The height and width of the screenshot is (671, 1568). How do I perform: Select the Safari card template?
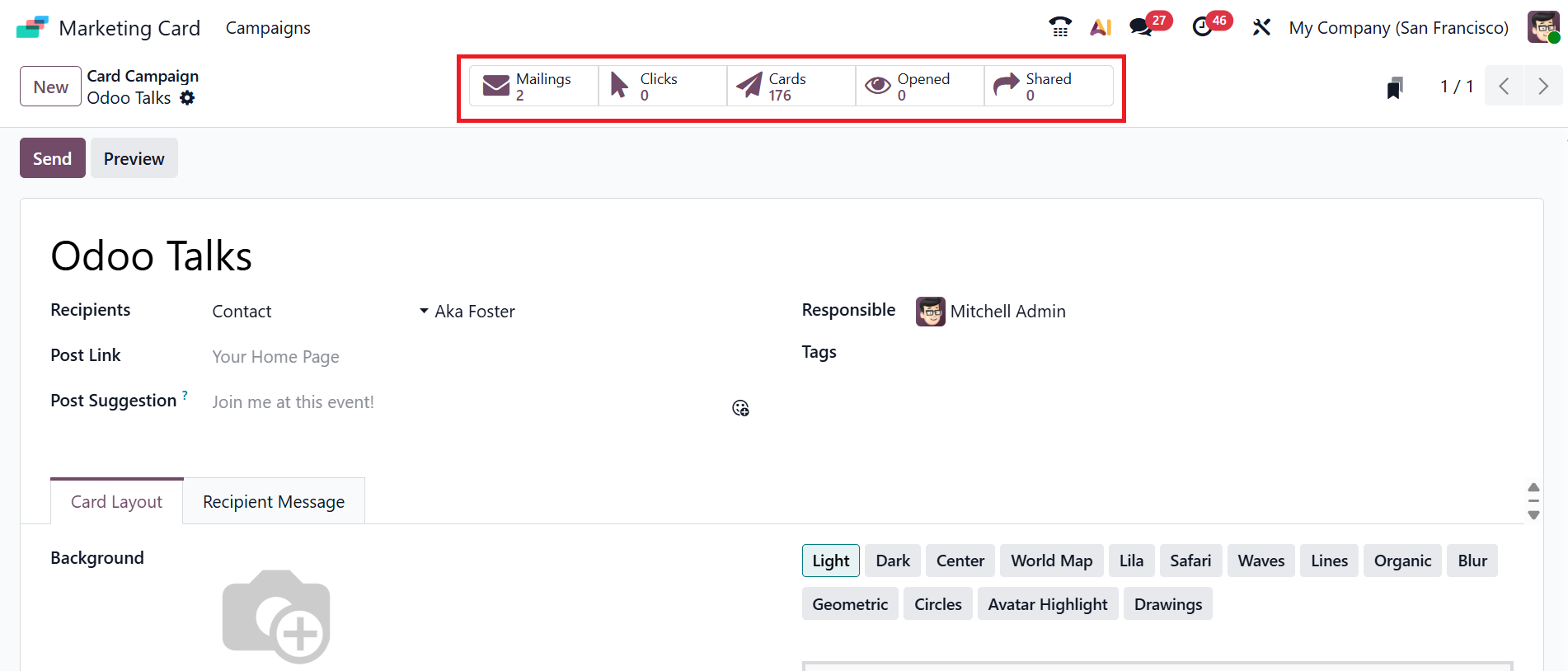click(x=1191, y=561)
